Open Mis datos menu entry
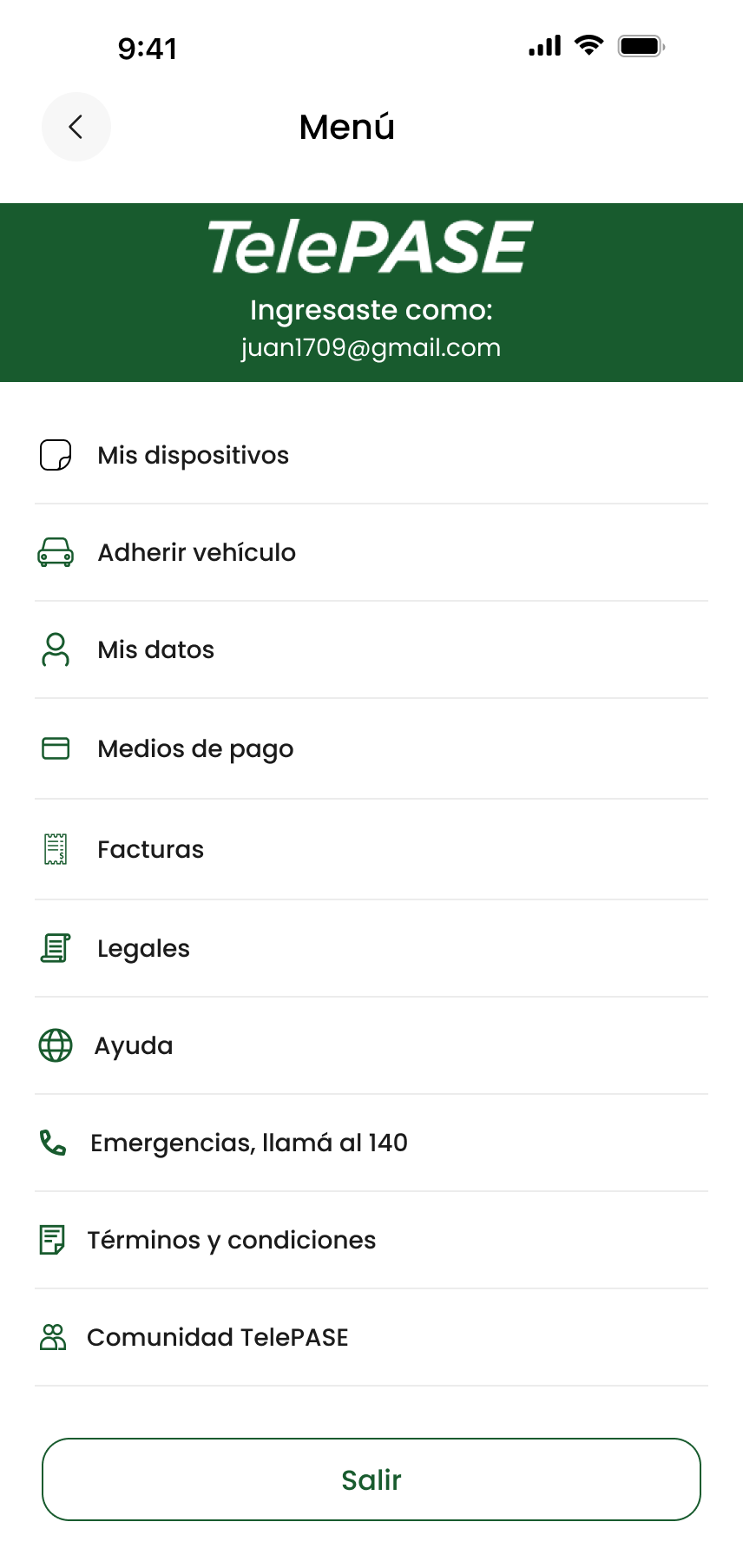Viewport: 743px width, 1568px height. coord(156,649)
